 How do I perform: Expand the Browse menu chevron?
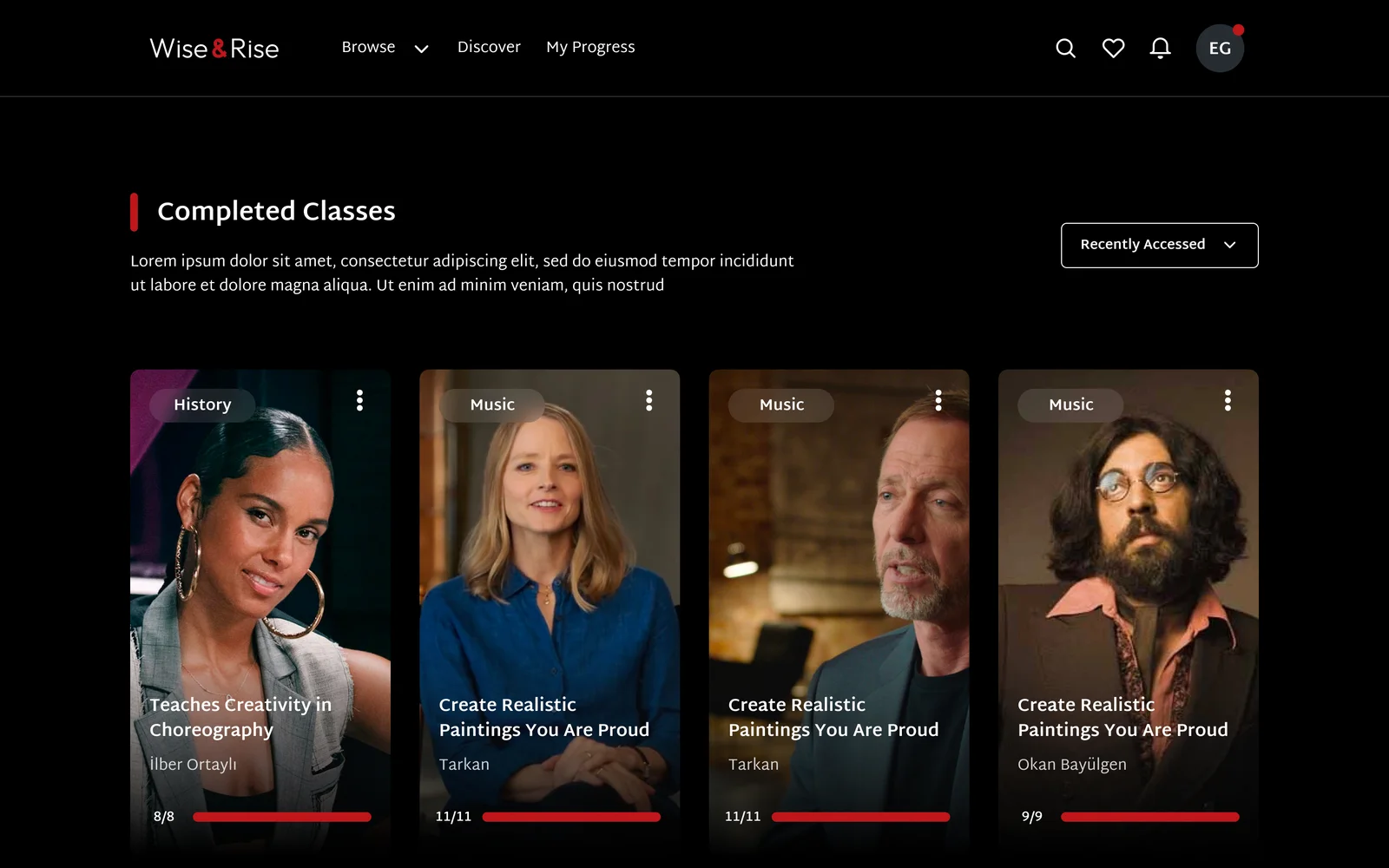point(422,49)
